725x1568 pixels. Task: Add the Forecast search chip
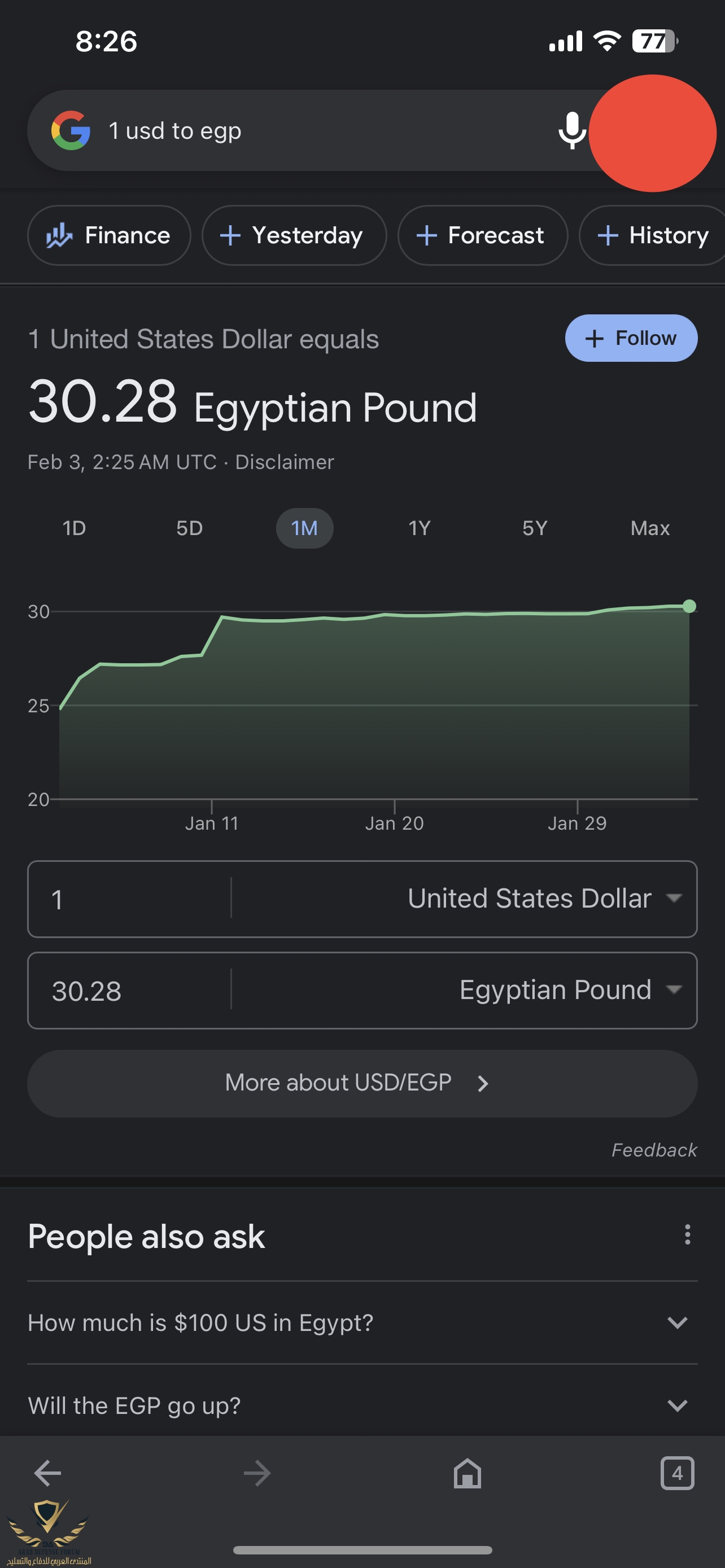tap(482, 235)
